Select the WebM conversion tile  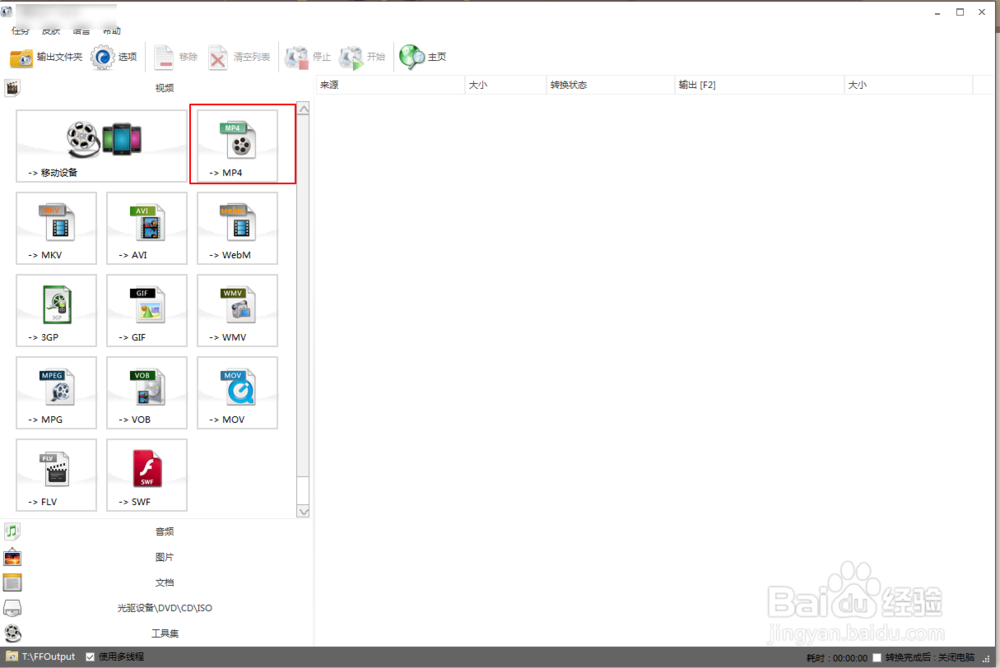pyautogui.click(x=237, y=228)
